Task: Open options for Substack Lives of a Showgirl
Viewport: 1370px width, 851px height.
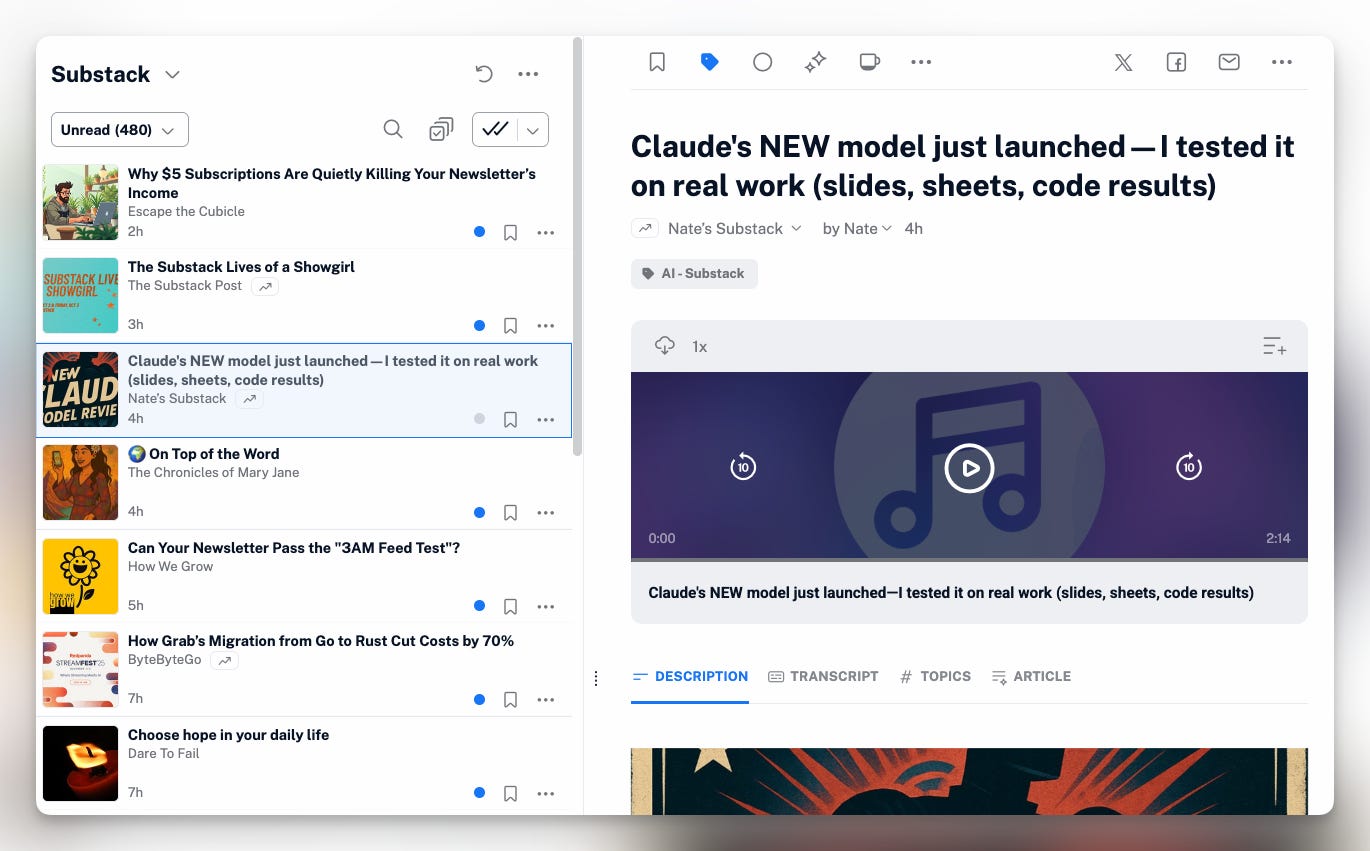Action: [x=545, y=325]
